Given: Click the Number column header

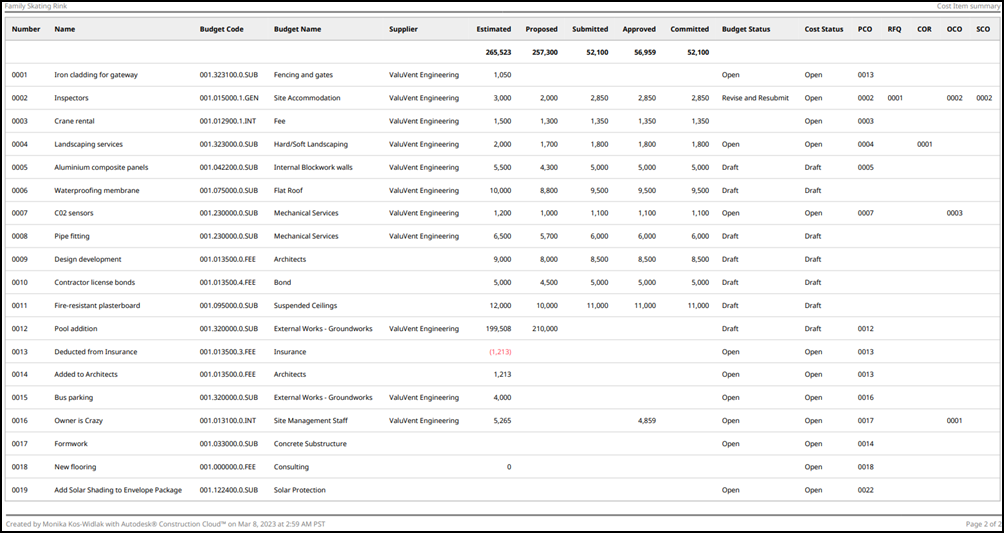Looking at the screenshot, I should tap(26, 29).
